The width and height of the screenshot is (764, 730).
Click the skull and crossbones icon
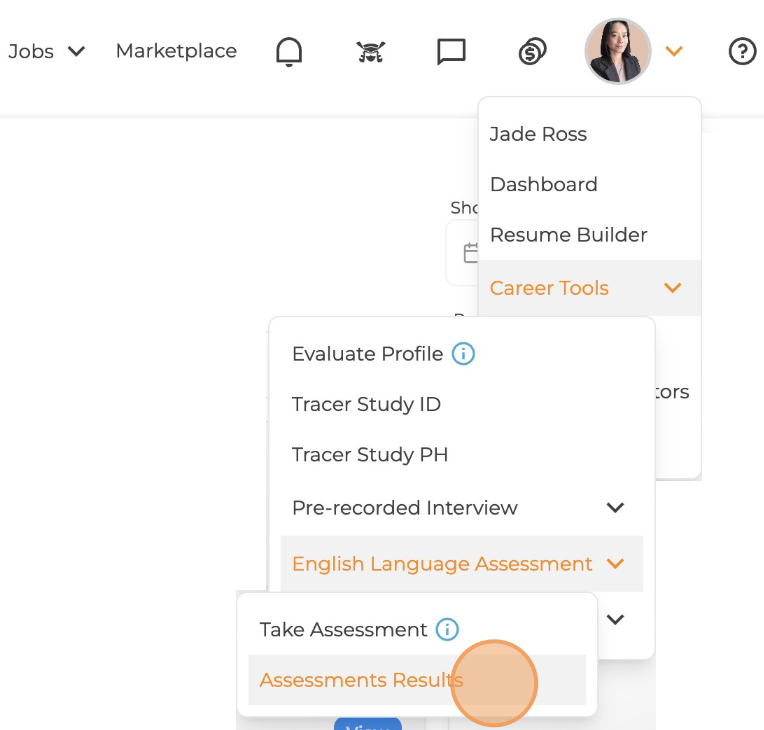(371, 51)
